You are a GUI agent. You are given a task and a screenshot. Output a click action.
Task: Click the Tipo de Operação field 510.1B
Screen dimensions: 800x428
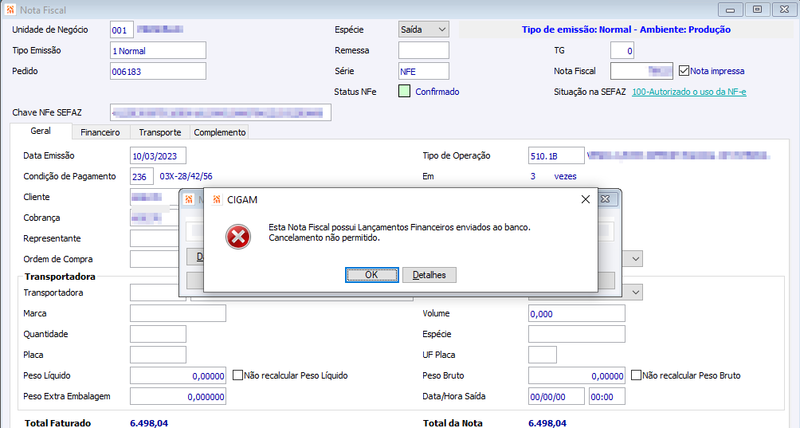[556, 156]
